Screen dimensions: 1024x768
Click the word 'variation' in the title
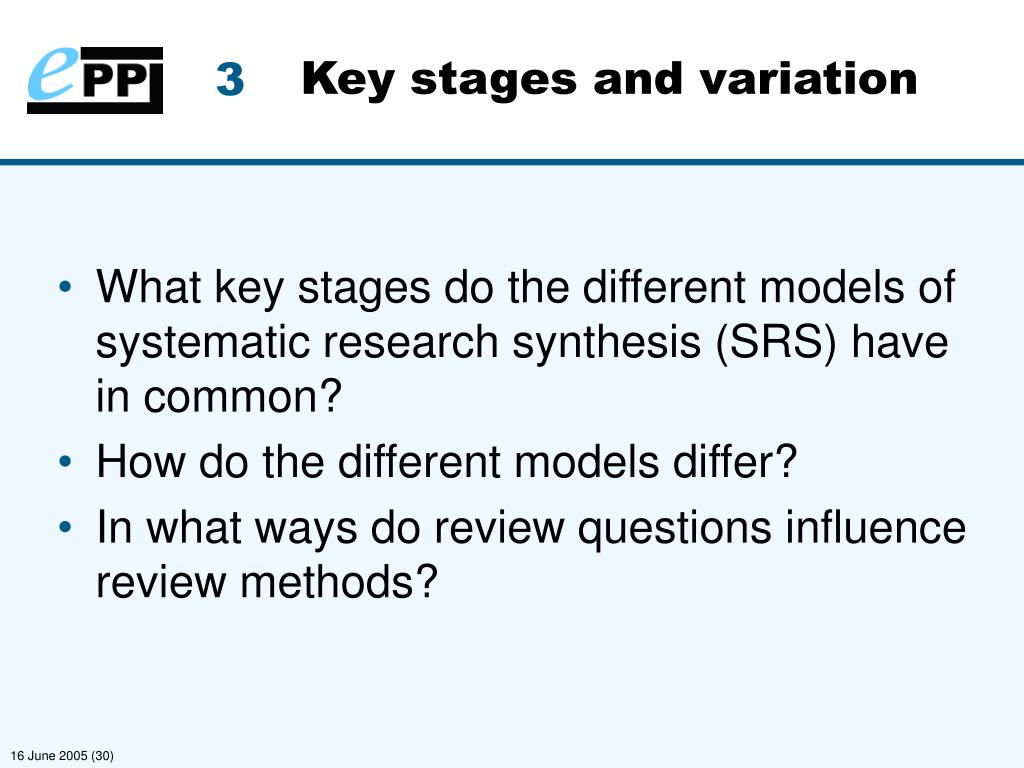[808, 78]
